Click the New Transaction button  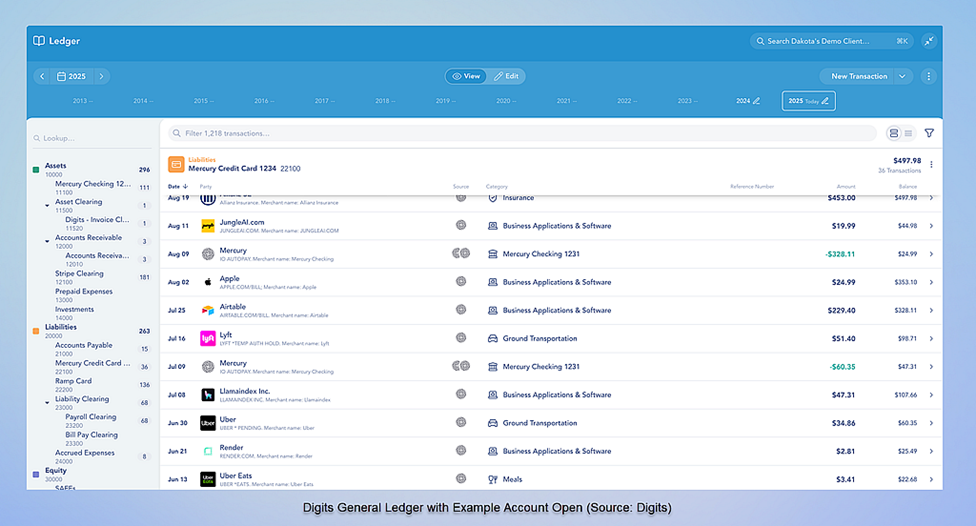pyautogui.click(x=859, y=76)
